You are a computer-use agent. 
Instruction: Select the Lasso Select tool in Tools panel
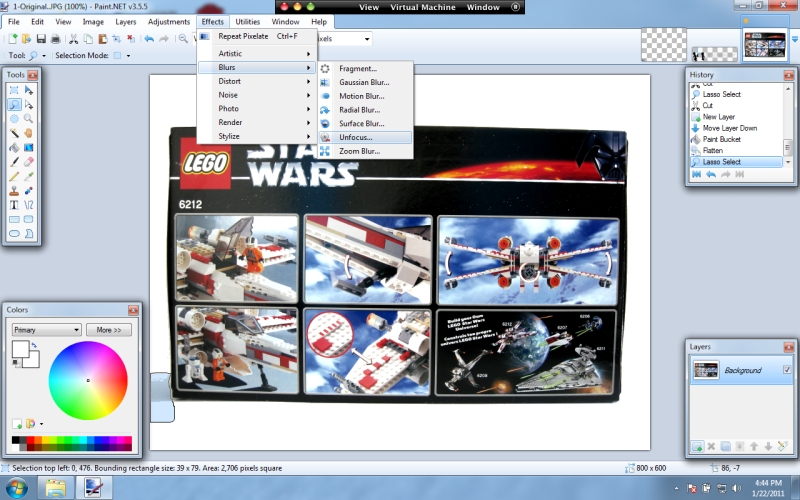14,105
